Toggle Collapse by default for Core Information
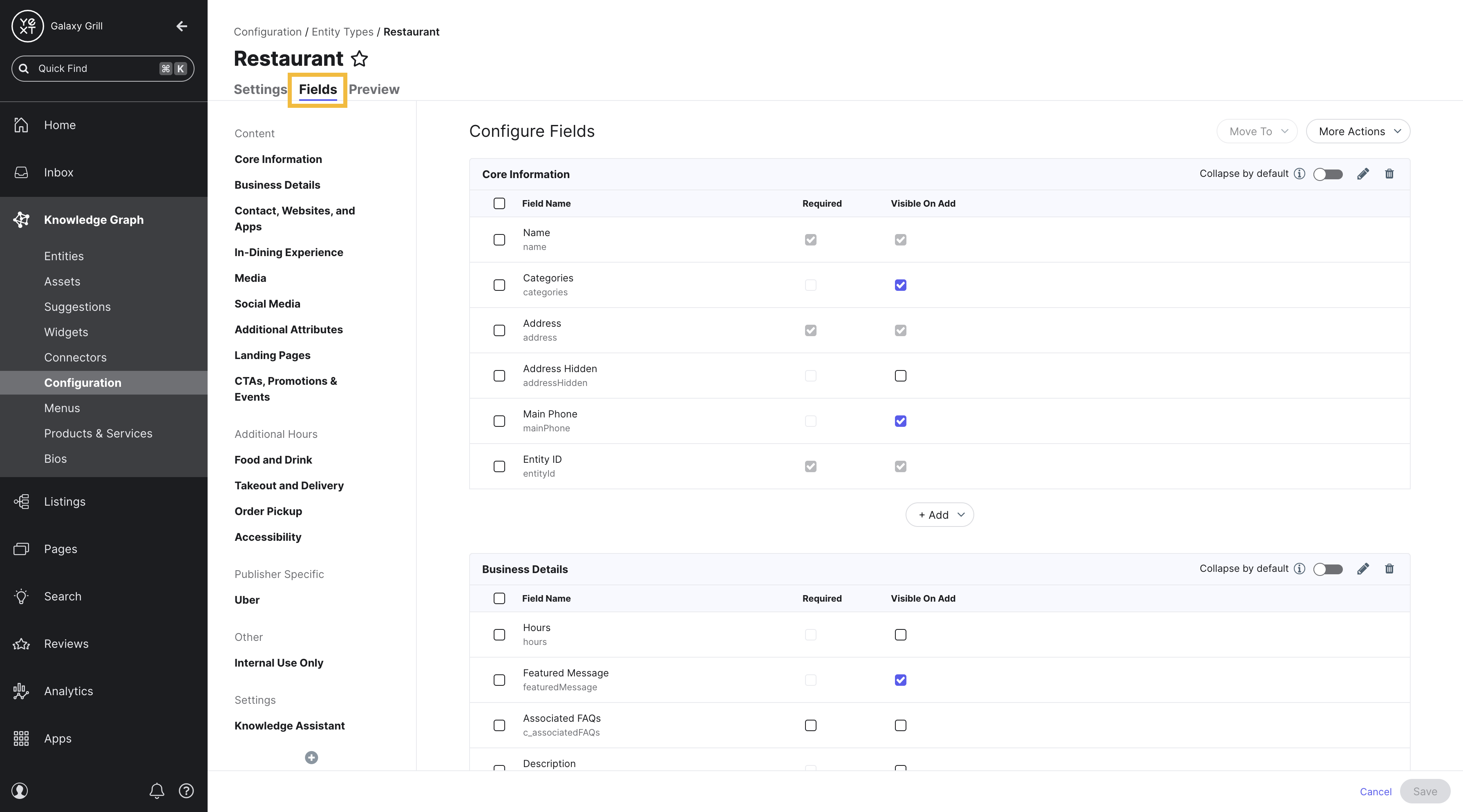 [x=1328, y=174]
